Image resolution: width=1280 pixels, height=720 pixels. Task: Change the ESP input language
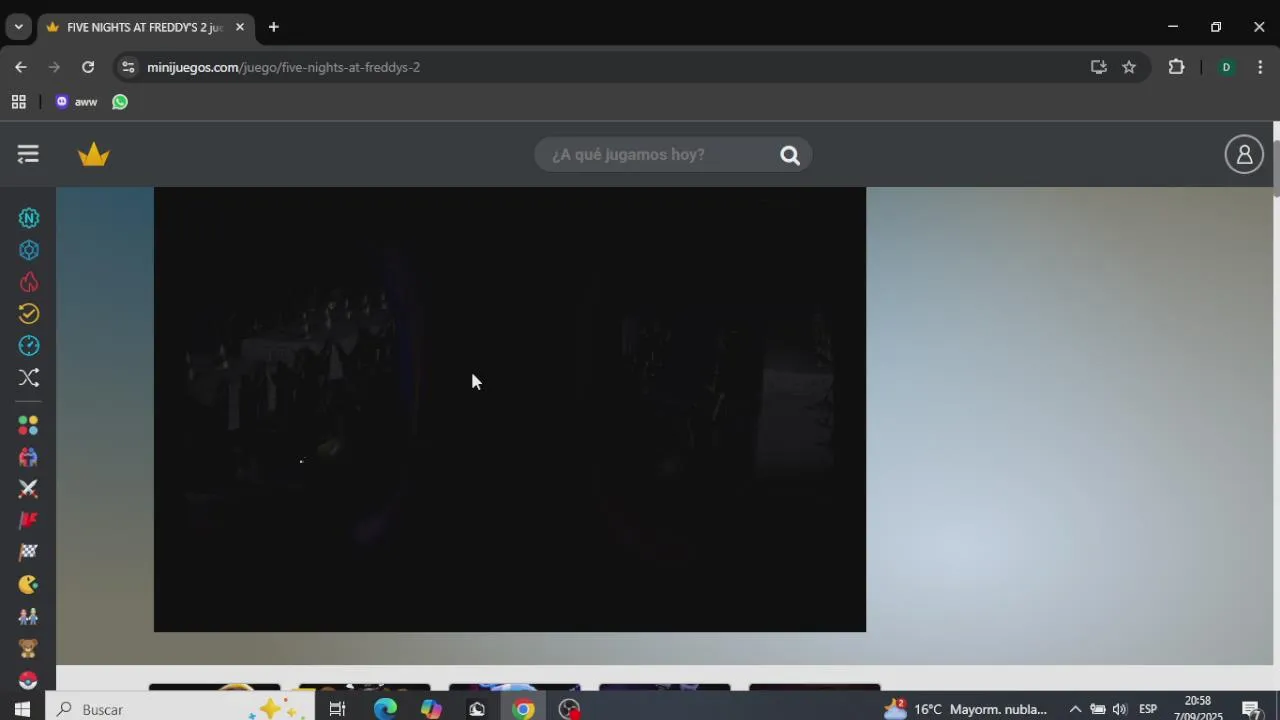tap(1148, 709)
